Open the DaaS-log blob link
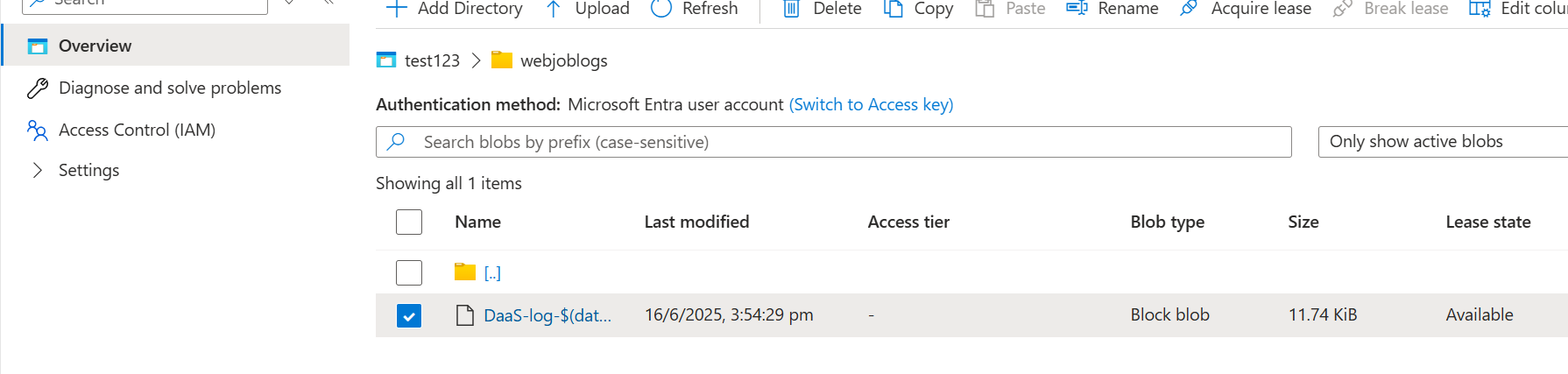The height and width of the screenshot is (374, 1568). [x=547, y=315]
